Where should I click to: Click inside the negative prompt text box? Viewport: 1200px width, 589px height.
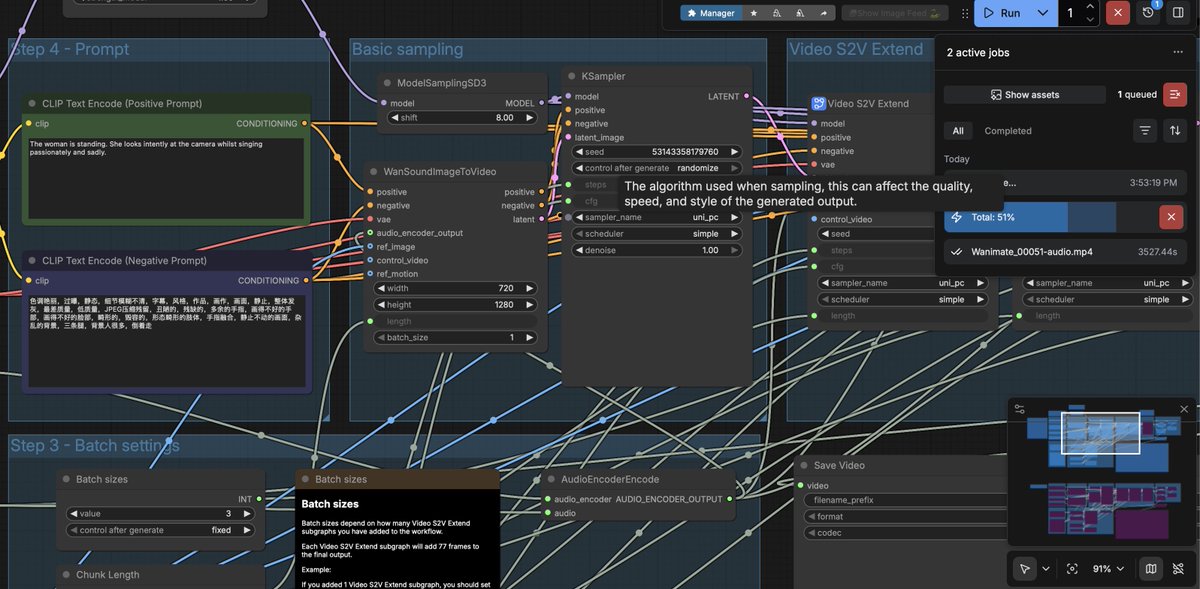[x=166, y=341]
